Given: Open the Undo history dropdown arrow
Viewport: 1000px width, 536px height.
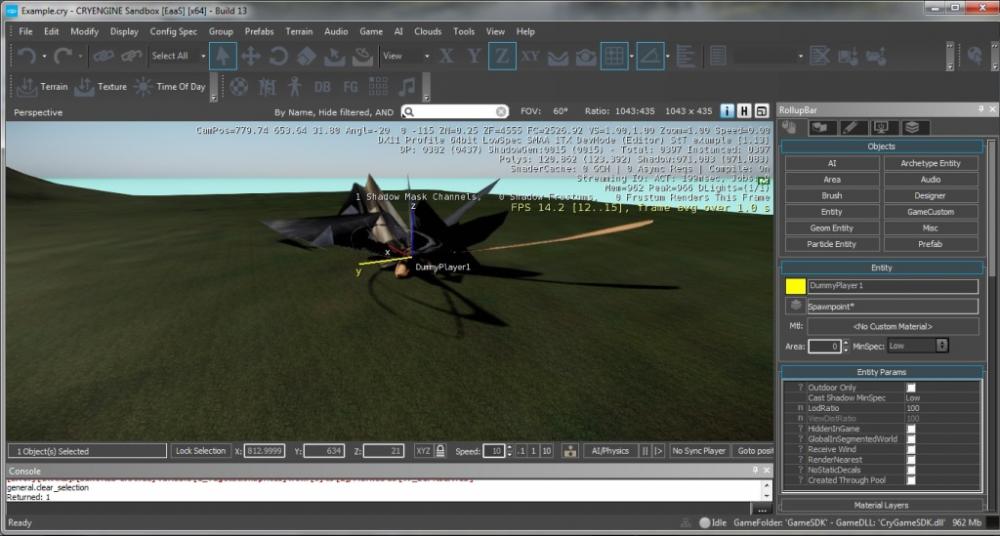Looking at the screenshot, I should 44,56.
